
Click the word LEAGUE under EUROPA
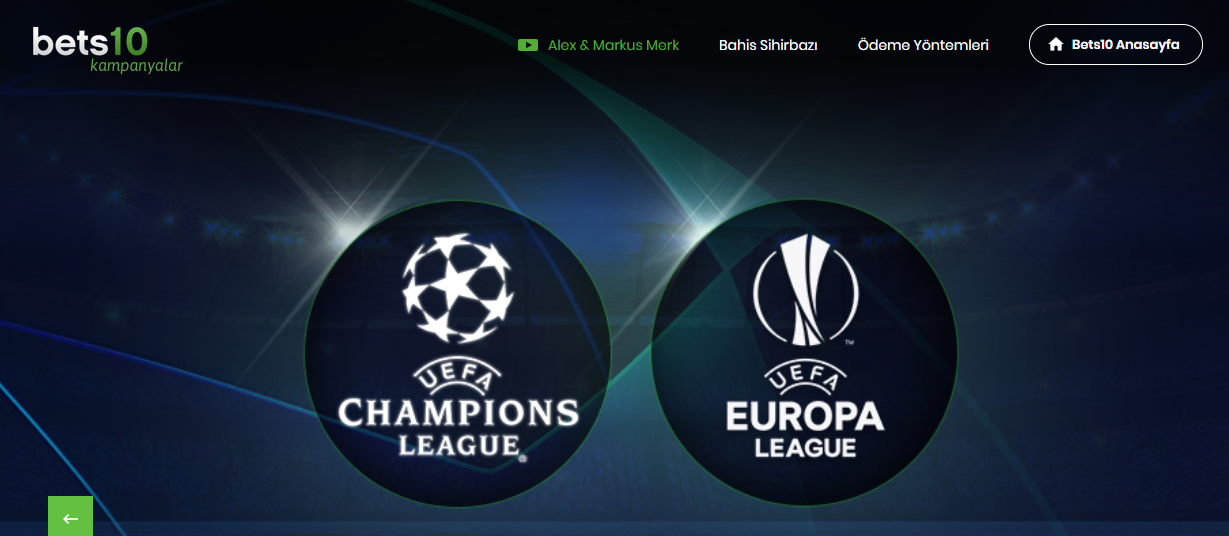pos(805,447)
